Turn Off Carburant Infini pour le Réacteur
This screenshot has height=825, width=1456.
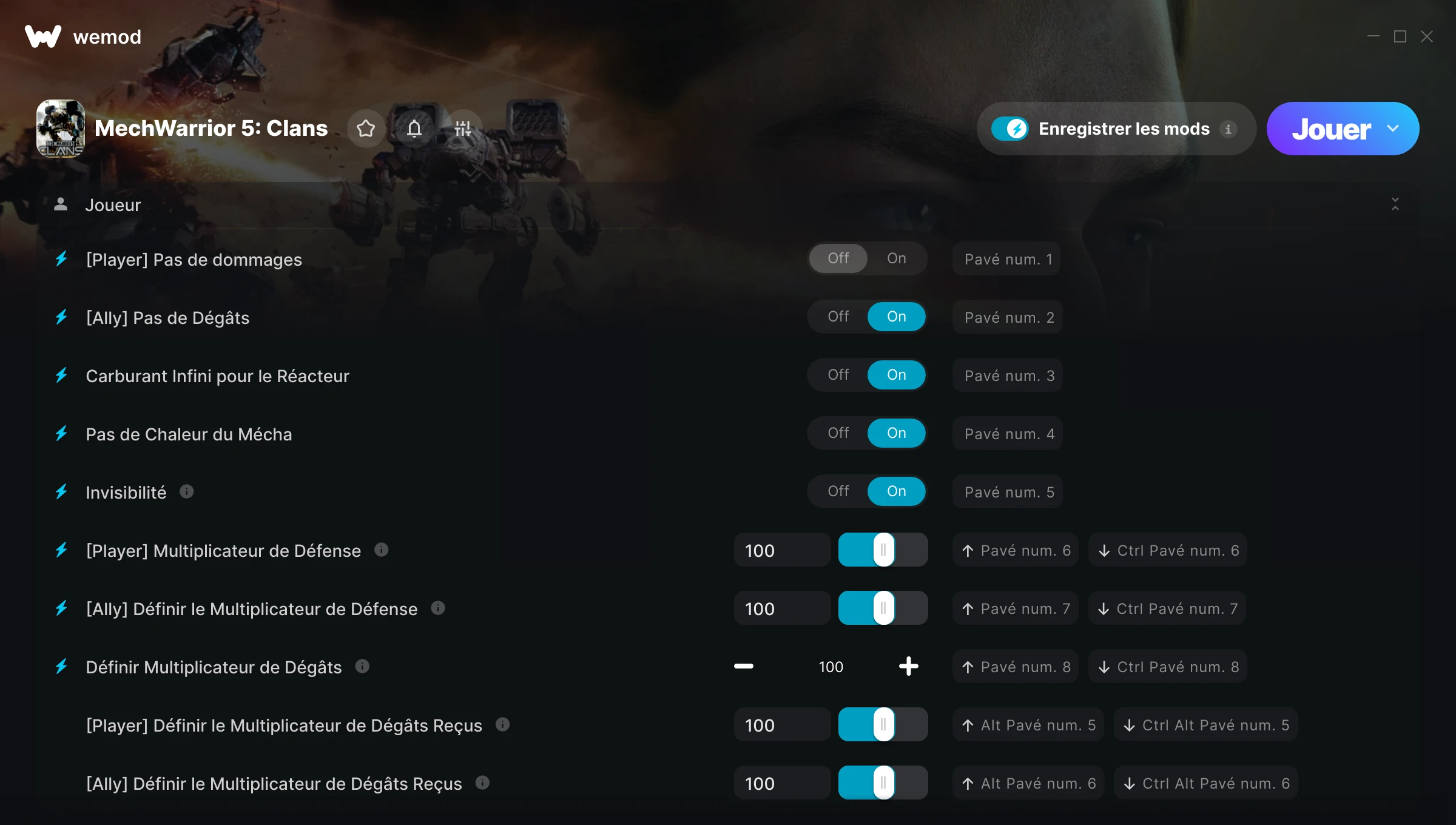[838, 375]
